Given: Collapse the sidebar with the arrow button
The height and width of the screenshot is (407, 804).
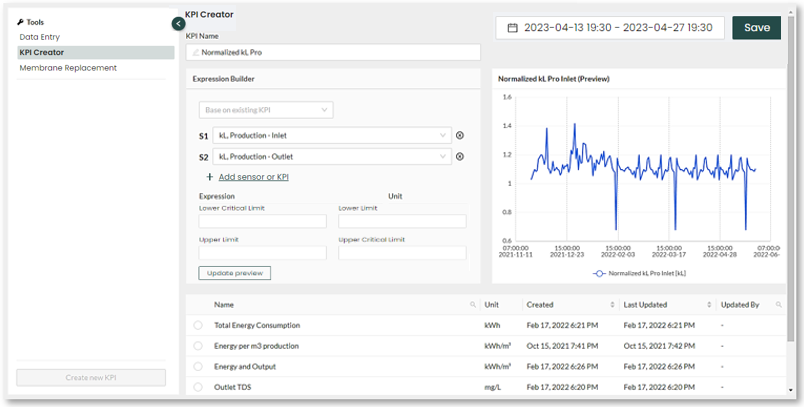Looking at the screenshot, I should (x=178, y=23).
